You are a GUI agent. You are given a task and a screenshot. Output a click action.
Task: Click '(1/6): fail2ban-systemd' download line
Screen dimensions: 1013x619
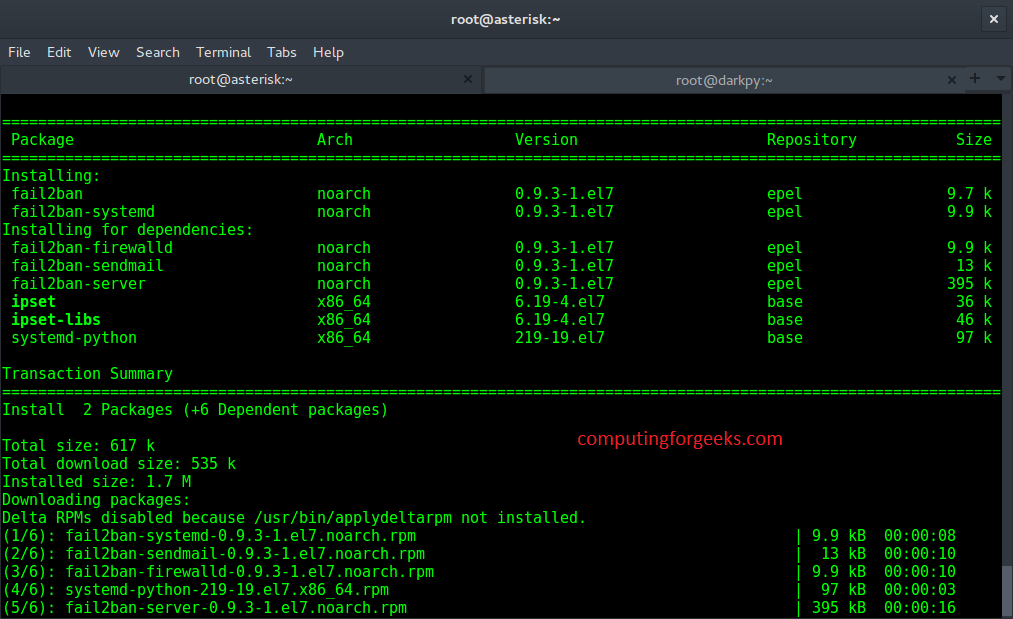(x=479, y=536)
